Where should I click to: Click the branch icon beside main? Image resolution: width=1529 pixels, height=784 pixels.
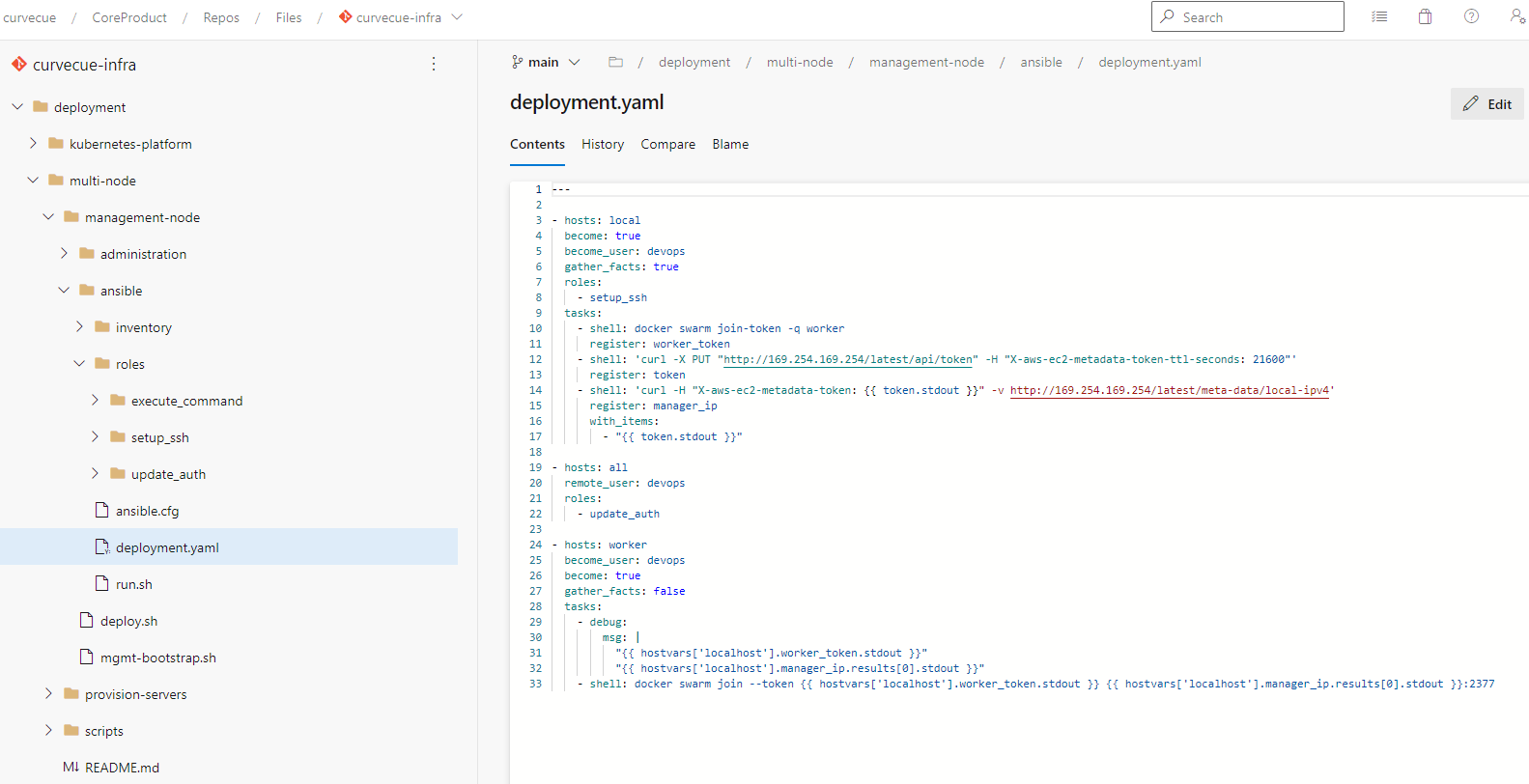click(x=518, y=62)
